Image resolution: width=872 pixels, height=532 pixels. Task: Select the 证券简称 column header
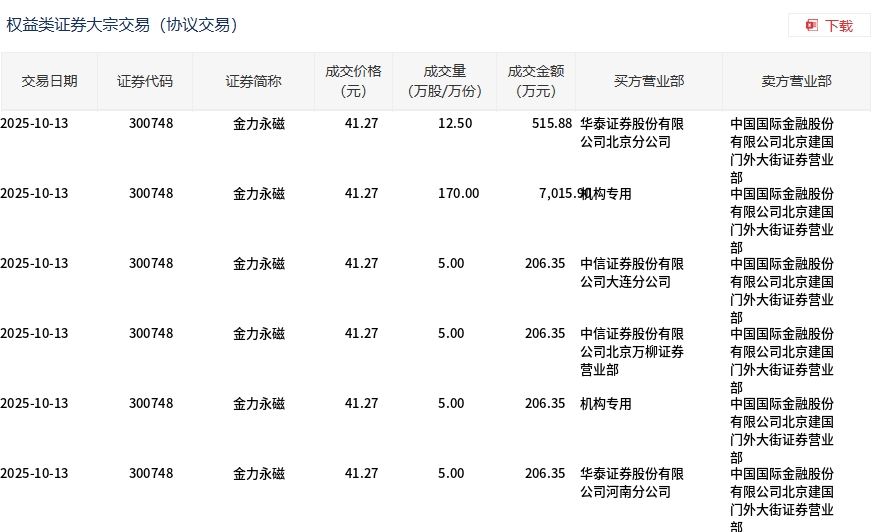(x=253, y=81)
